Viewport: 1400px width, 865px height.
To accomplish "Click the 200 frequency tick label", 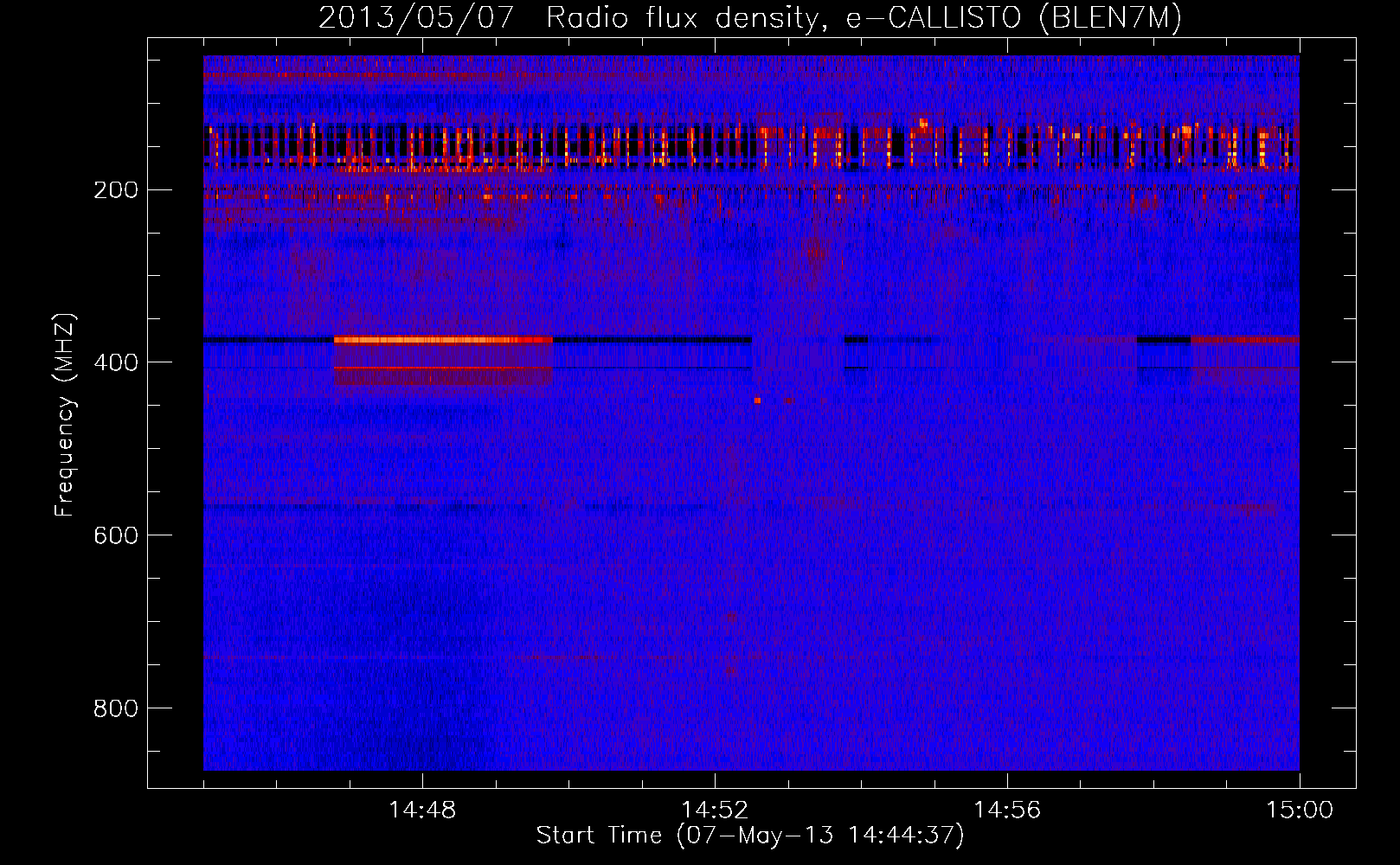I will click(116, 189).
